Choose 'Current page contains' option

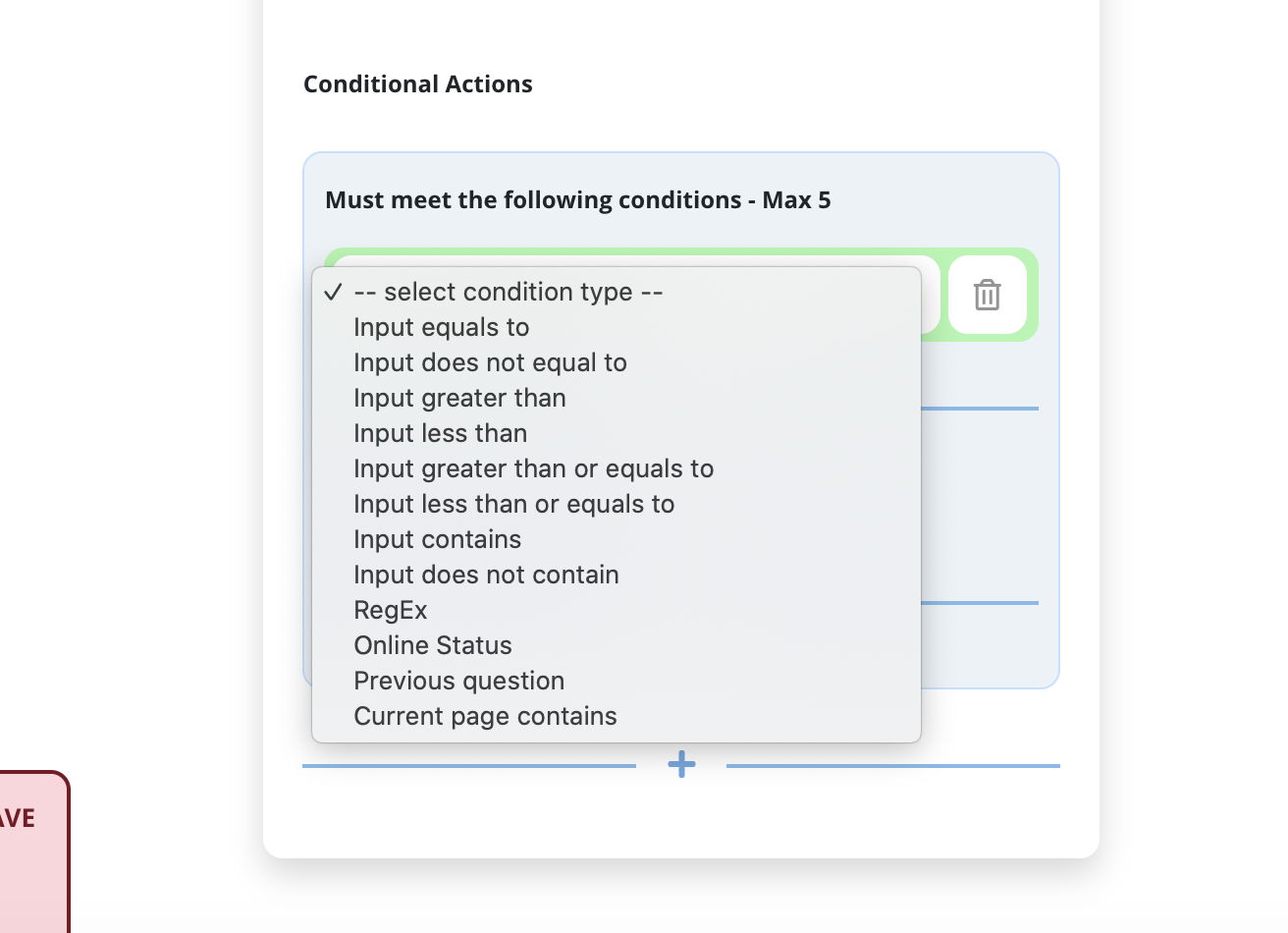click(485, 716)
